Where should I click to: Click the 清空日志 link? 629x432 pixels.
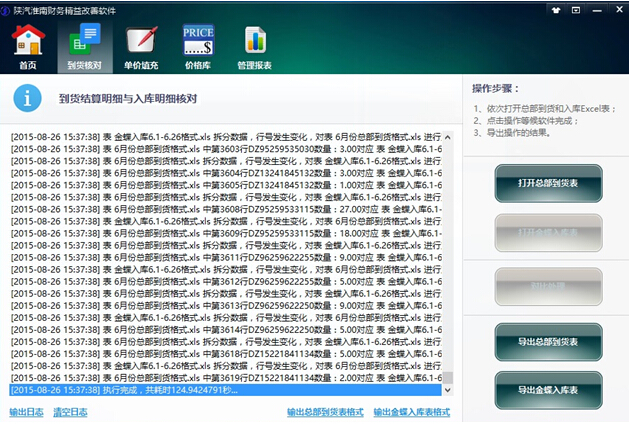70,412
